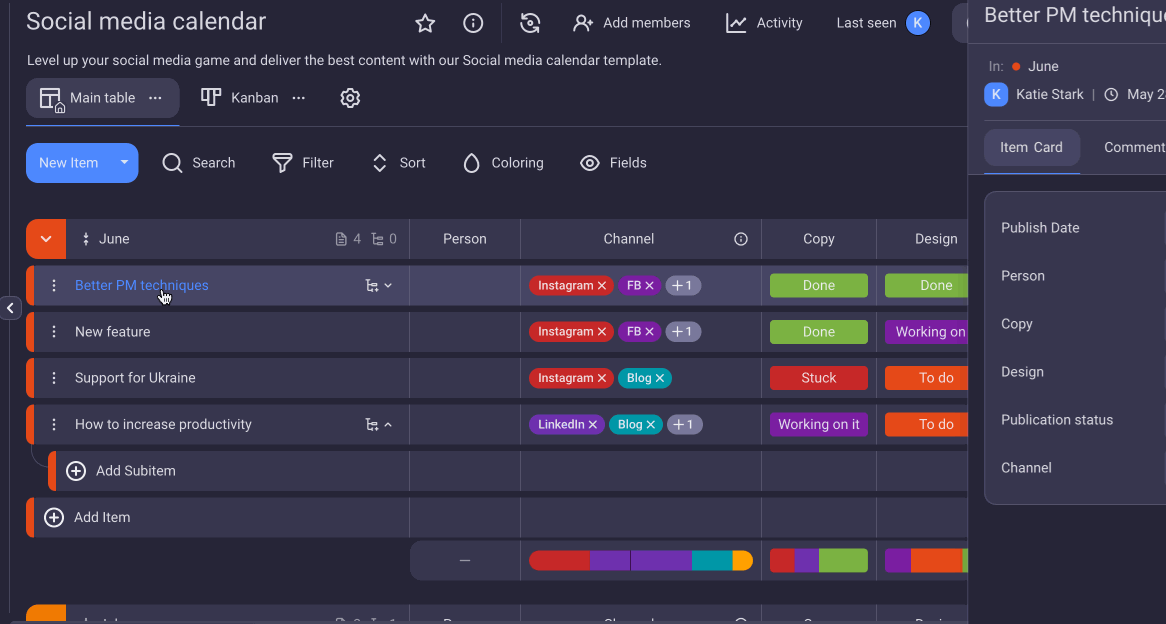1166x624 pixels.
Task: Click Add Item row in June
Action: click(x=218, y=517)
